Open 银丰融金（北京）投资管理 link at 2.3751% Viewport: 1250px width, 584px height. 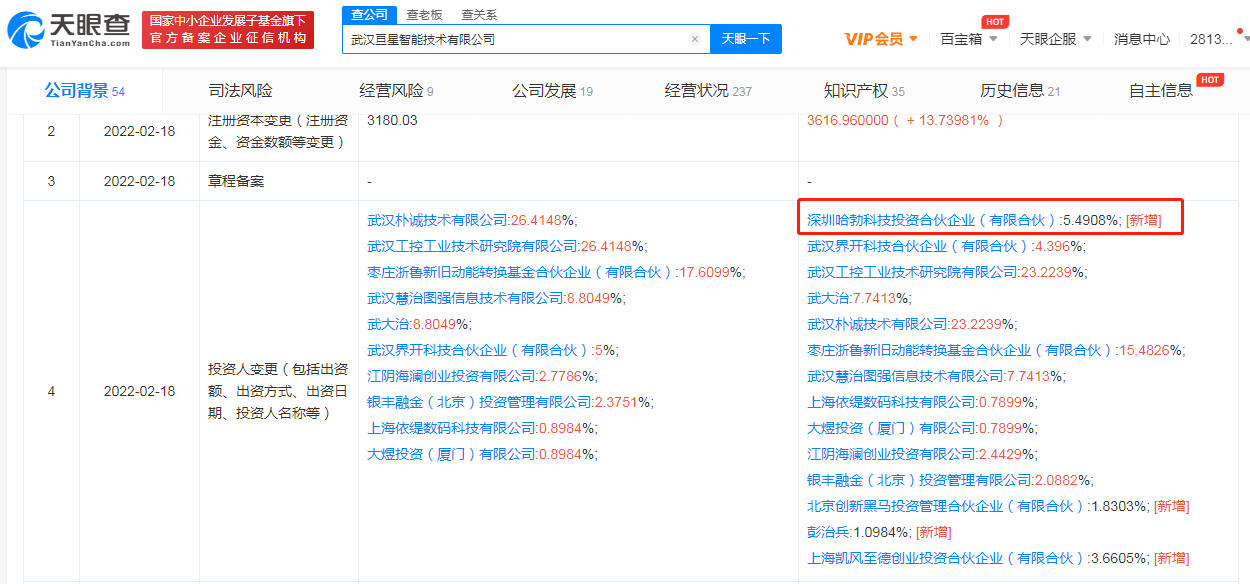(479, 402)
